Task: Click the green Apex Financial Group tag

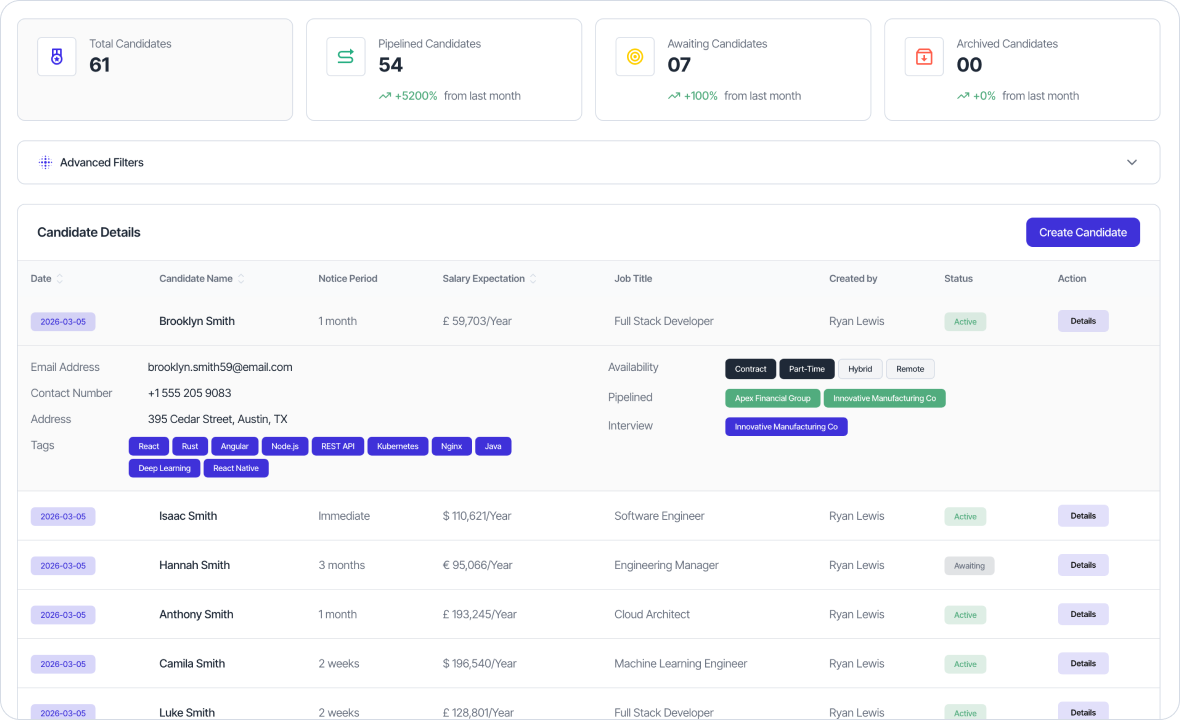Action: (772, 398)
